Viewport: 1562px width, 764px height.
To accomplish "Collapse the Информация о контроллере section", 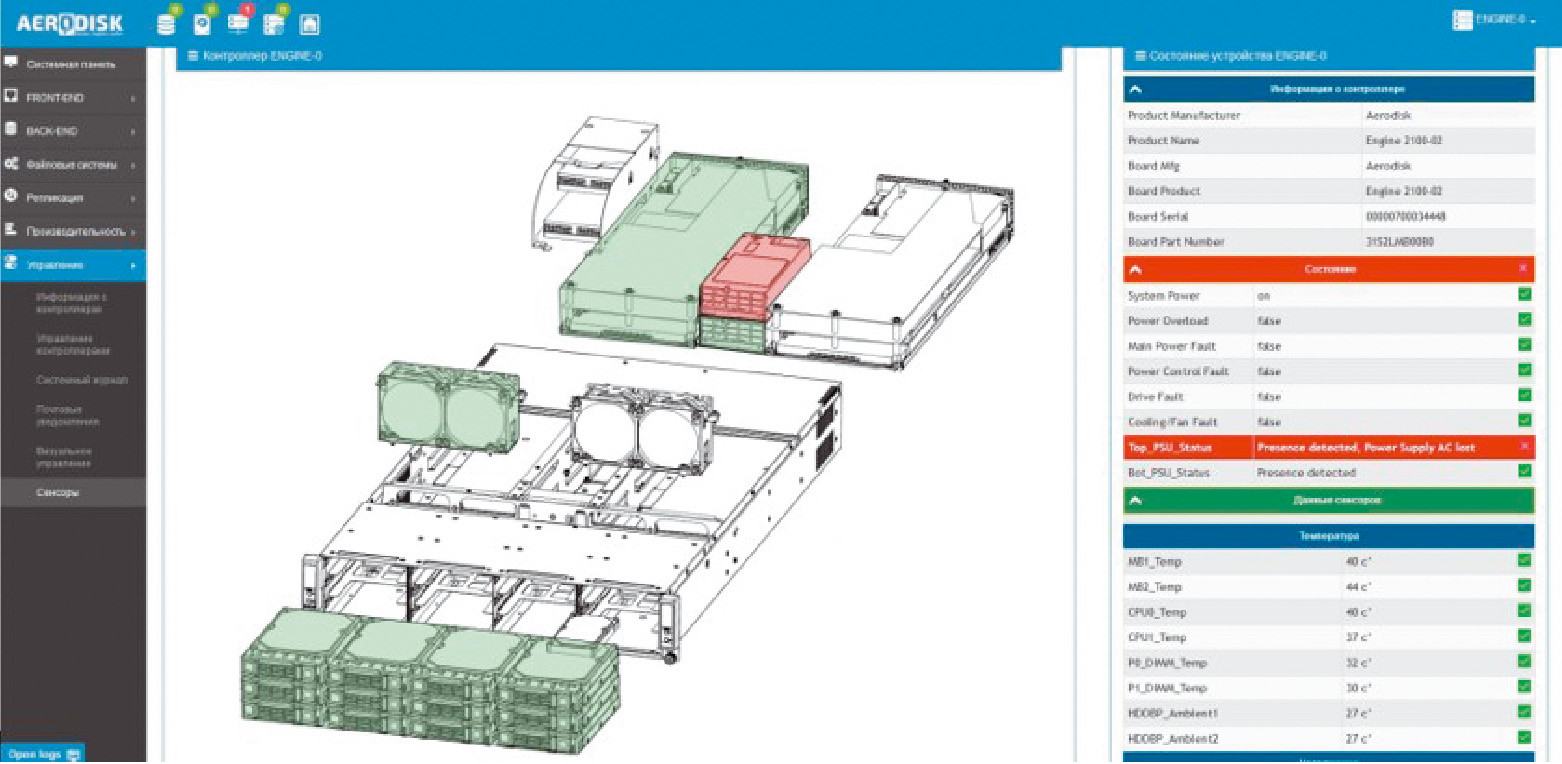I will click(1136, 89).
